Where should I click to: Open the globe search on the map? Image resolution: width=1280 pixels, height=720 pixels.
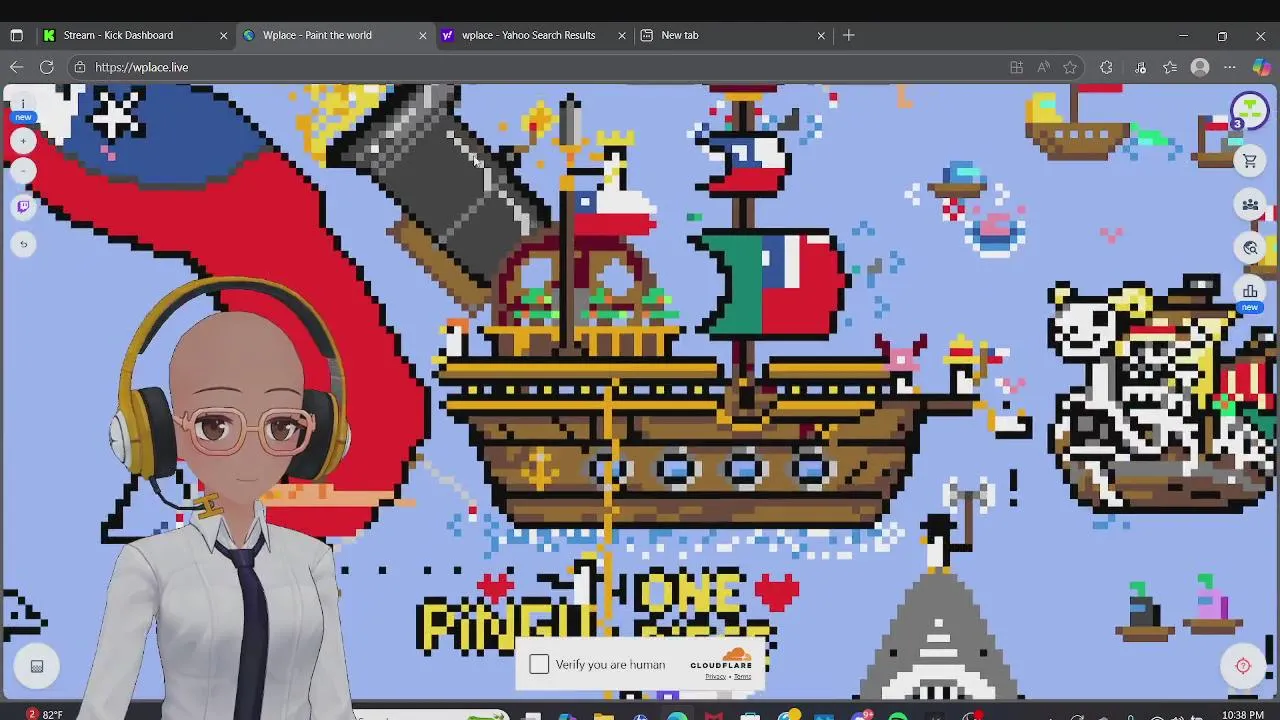click(x=1250, y=248)
